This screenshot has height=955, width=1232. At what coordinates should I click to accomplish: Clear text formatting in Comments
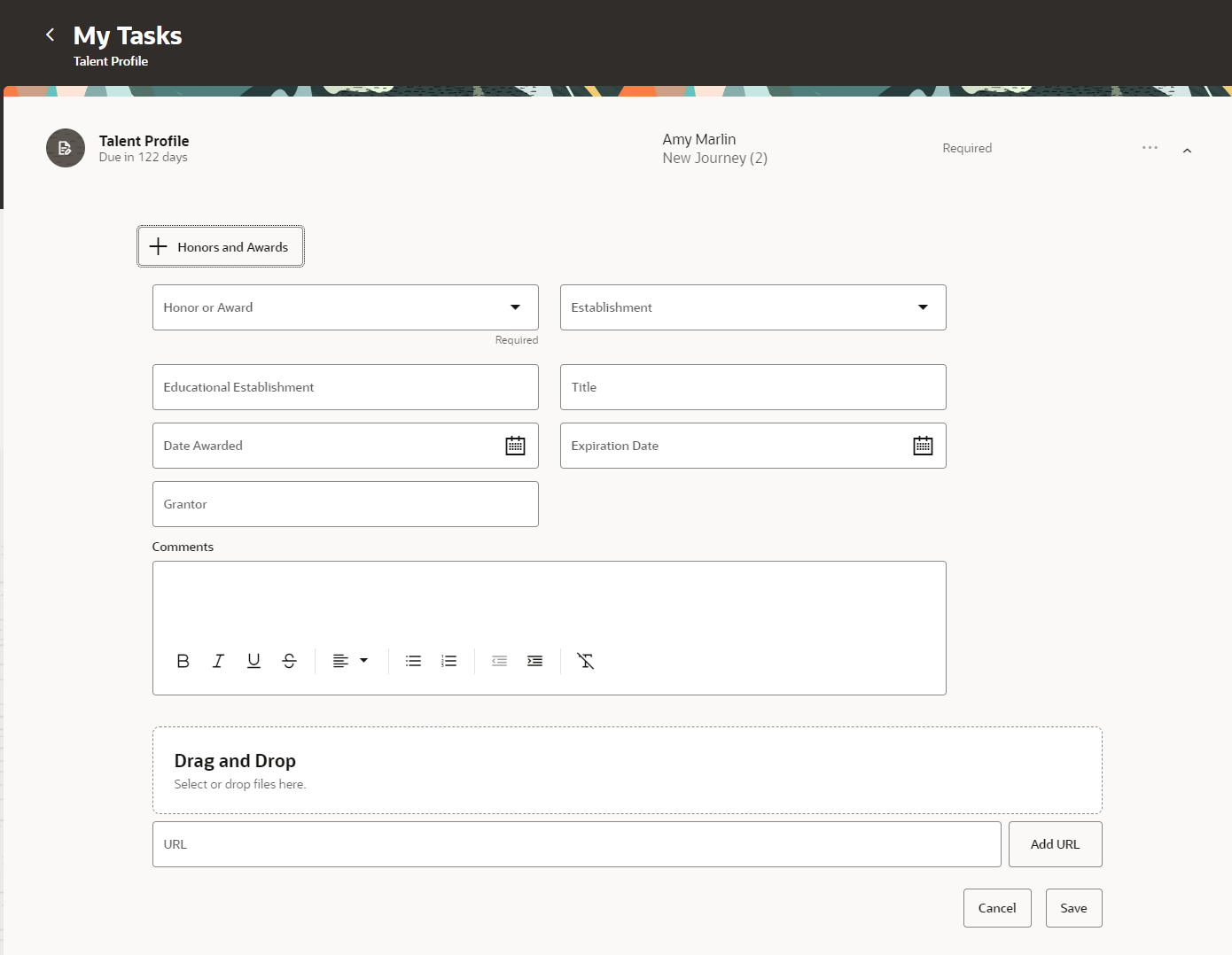pos(586,660)
